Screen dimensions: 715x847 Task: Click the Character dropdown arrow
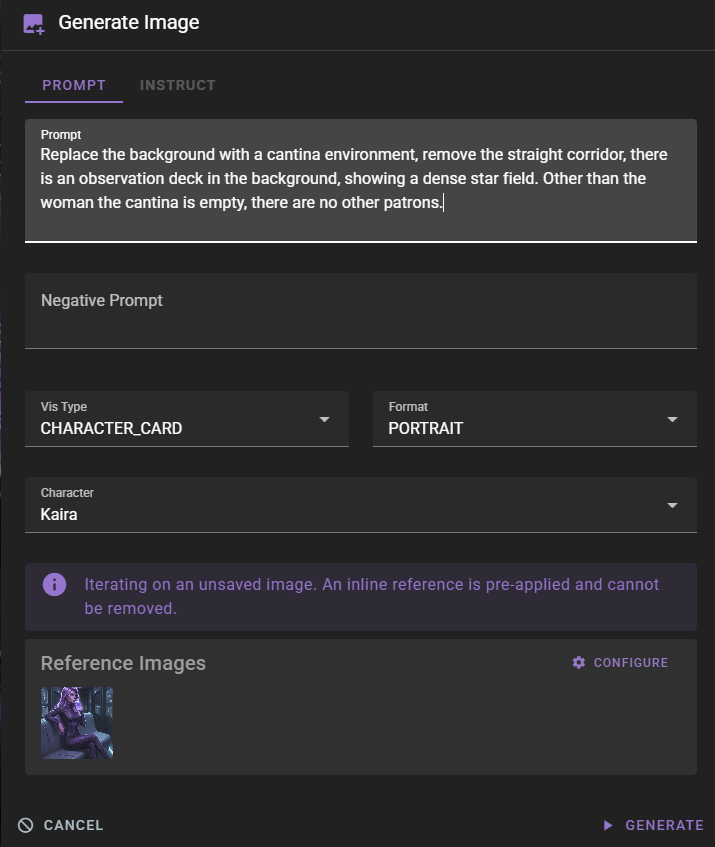click(672, 505)
